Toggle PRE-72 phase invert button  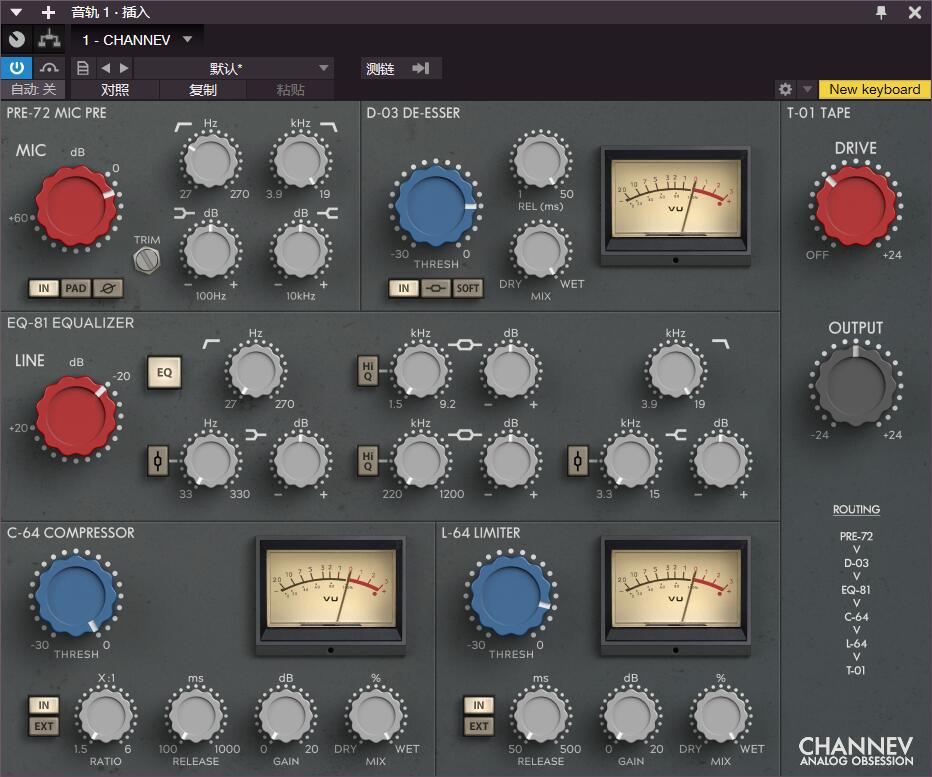108,288
